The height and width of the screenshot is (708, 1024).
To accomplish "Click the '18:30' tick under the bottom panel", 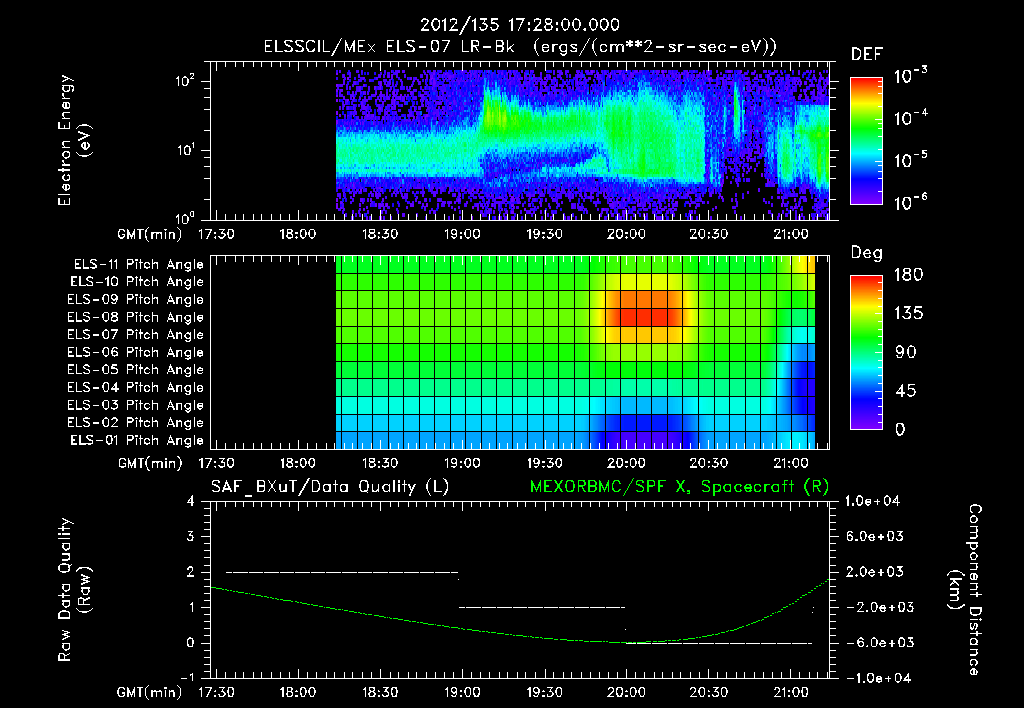I will (379, 693).
